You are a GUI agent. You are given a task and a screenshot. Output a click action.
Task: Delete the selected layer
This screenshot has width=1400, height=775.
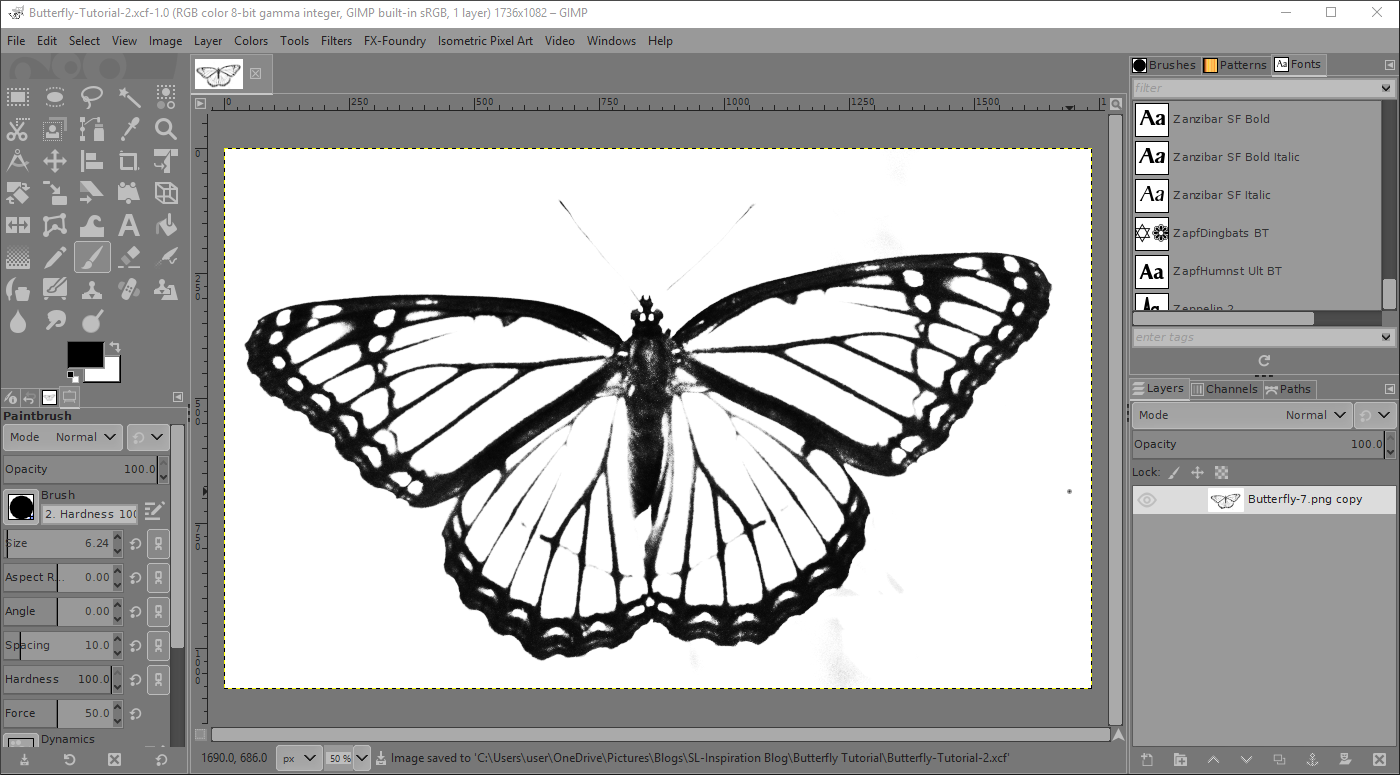[x=1378, y=759]
